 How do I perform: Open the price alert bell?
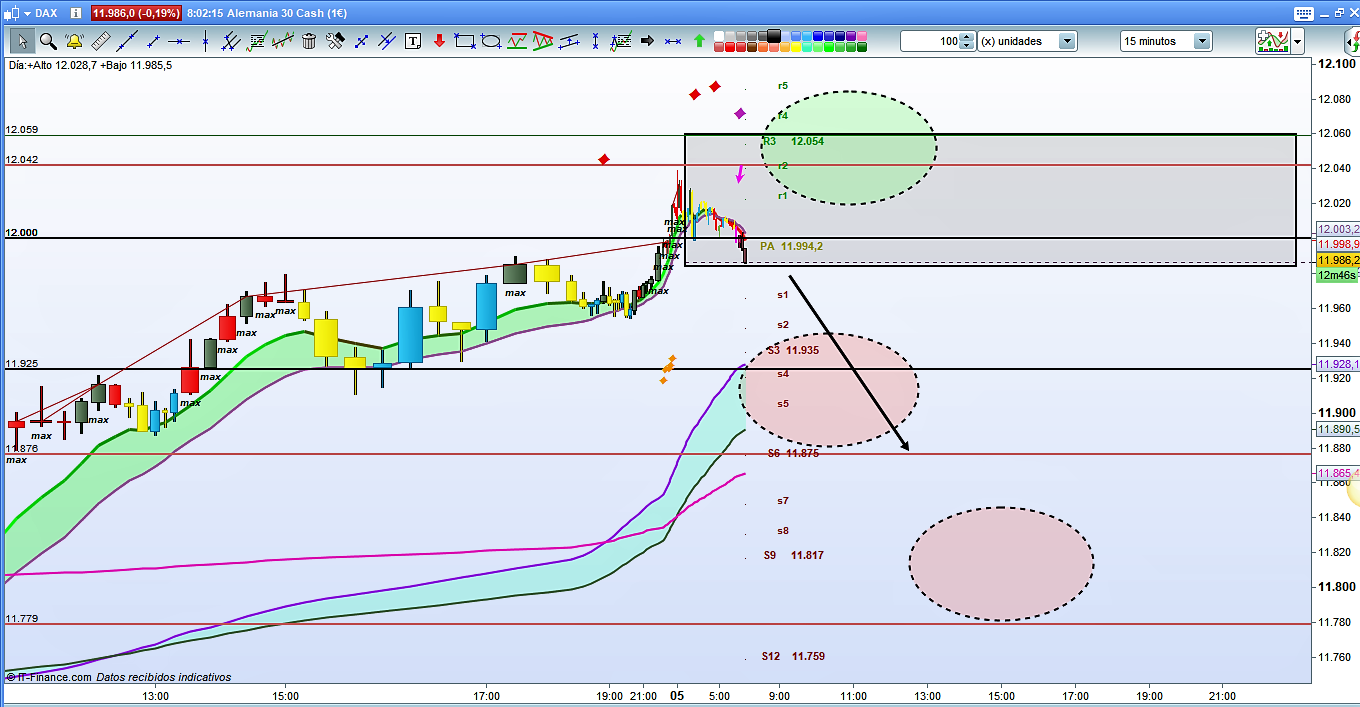74,41
